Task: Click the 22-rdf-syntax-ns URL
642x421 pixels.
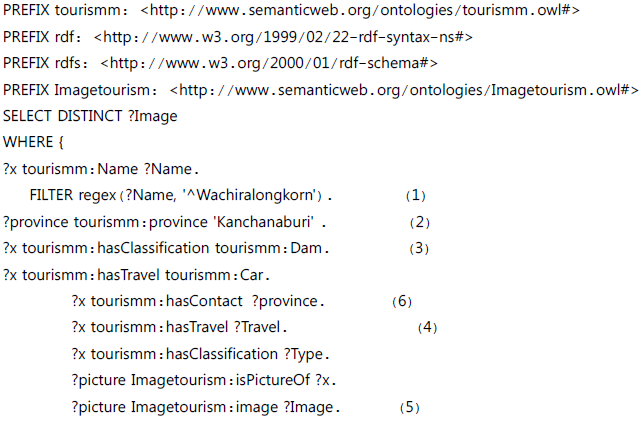Action: (x=283, y=38)
